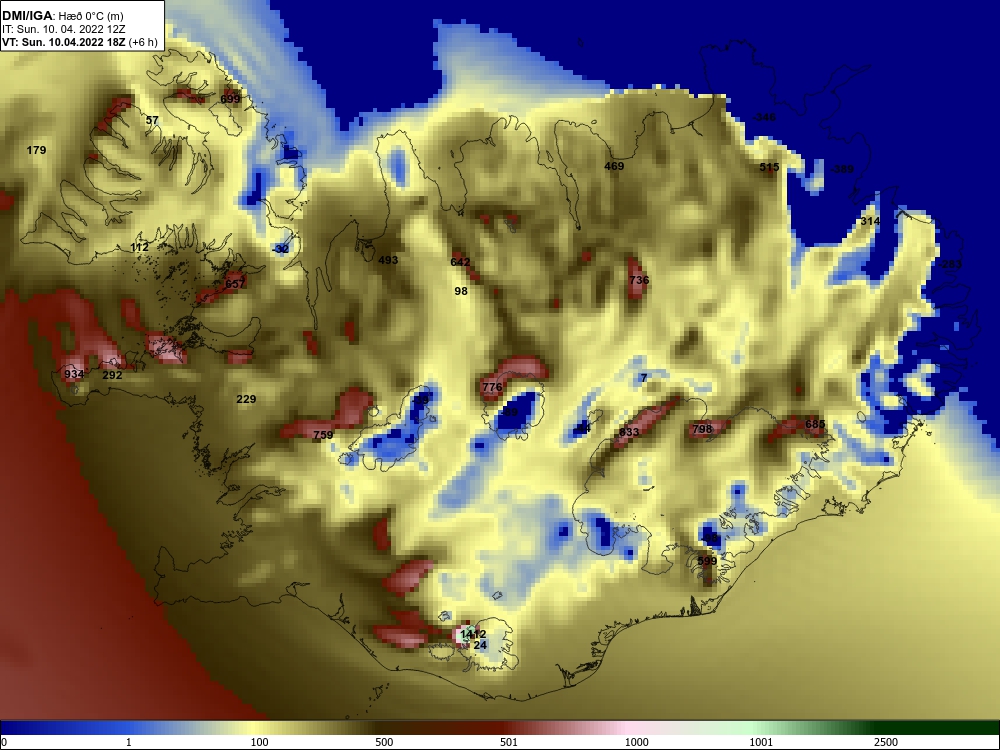Click the map value 469
Screen dimensions: 1000x750
tap(614, 166)
